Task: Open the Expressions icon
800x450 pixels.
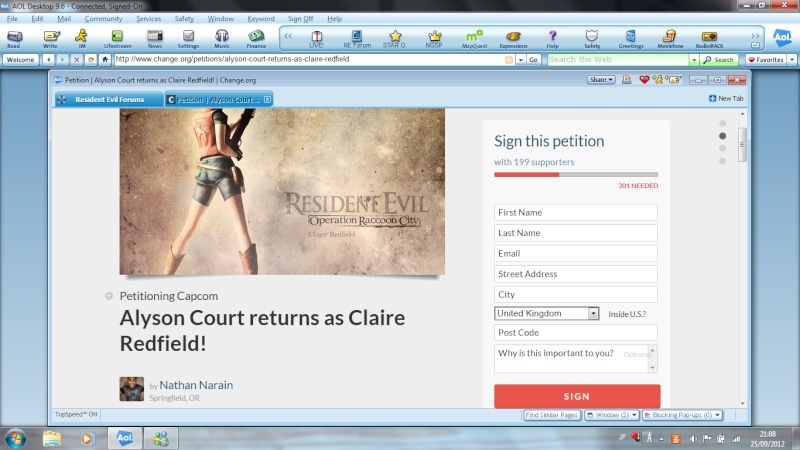Action: pos(513,38)
